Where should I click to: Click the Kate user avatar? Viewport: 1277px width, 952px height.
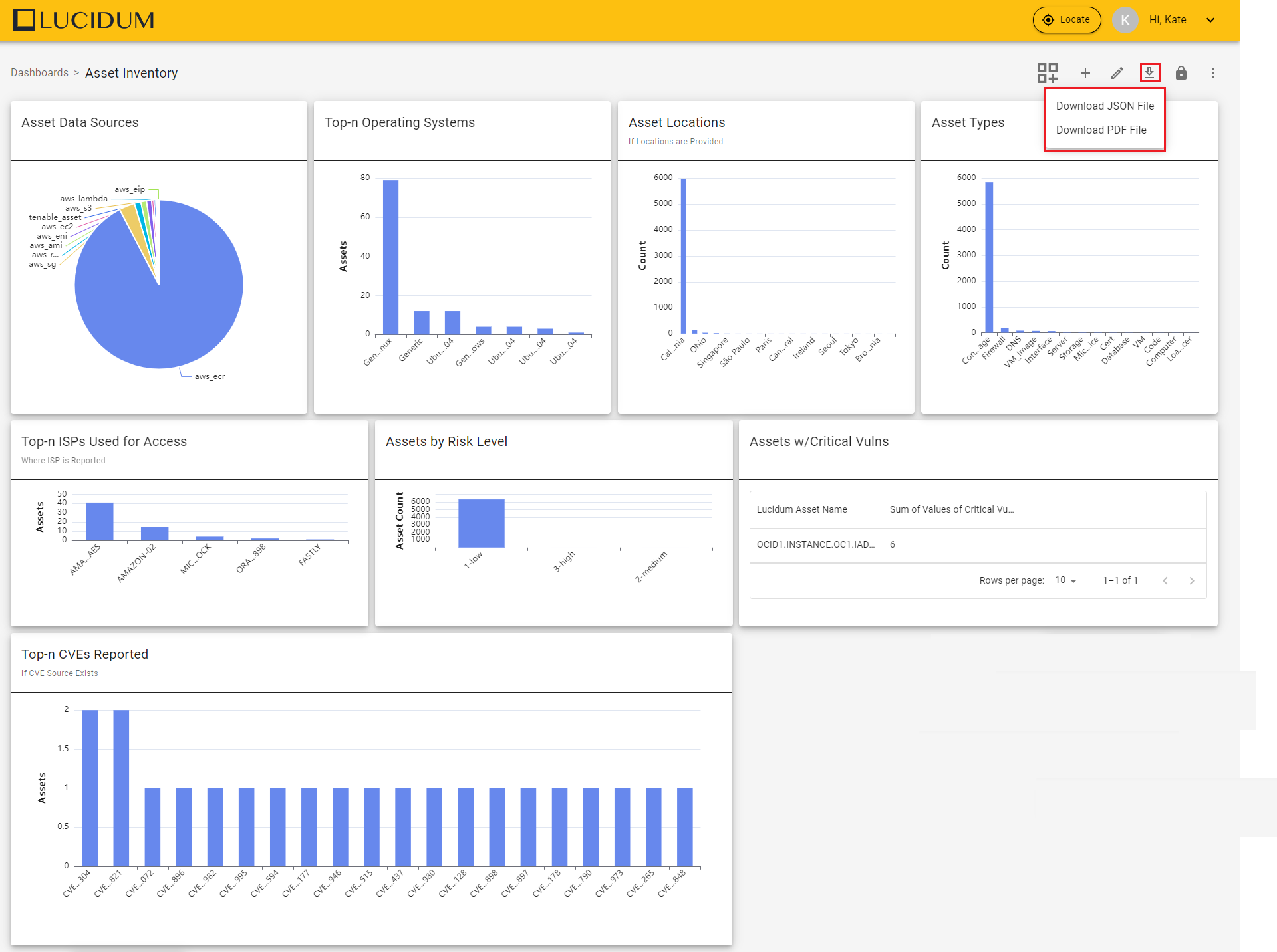(x=1125, y=20)
